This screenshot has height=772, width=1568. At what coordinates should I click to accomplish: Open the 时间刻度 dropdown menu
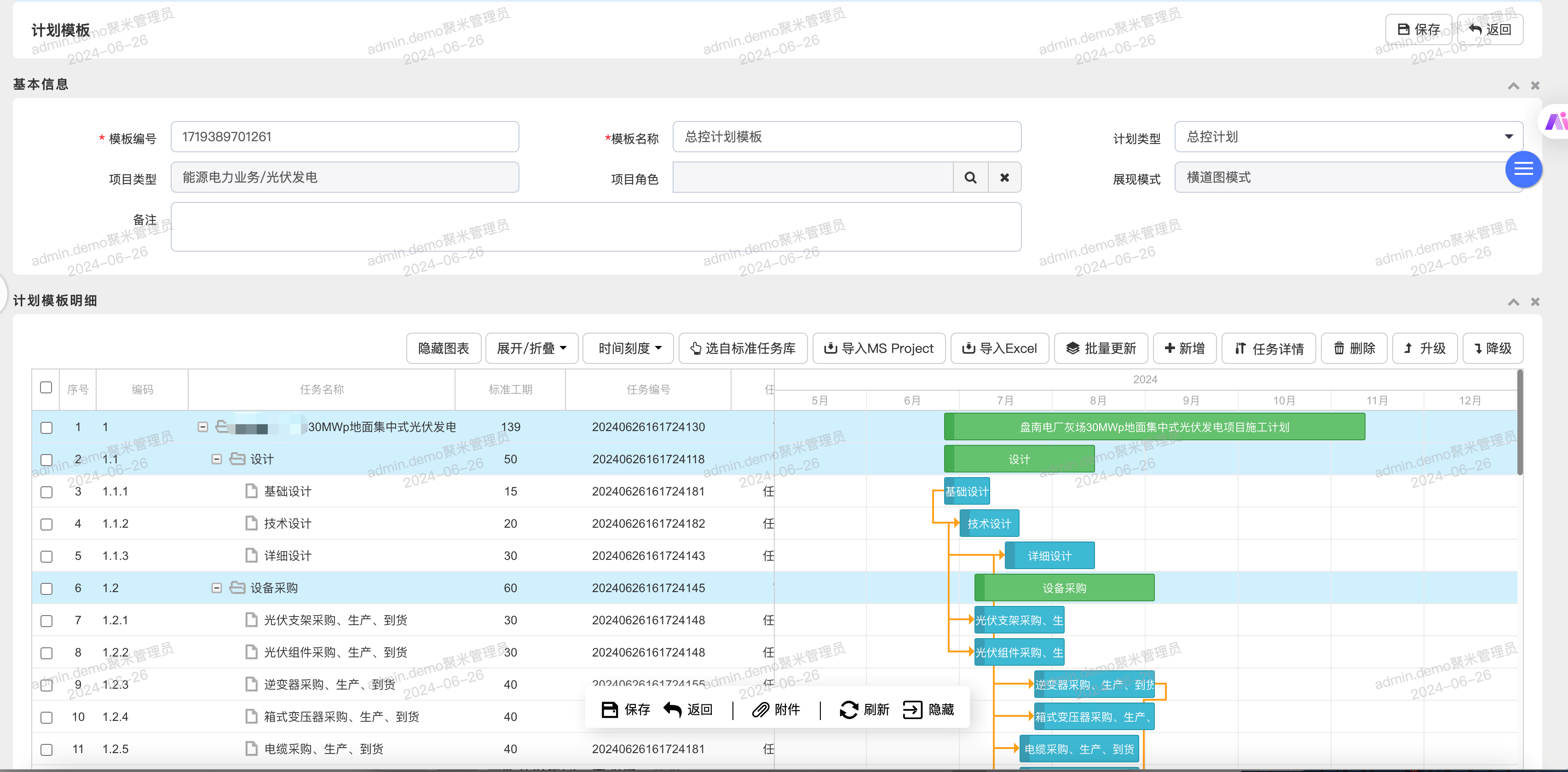tap(628, 348)
